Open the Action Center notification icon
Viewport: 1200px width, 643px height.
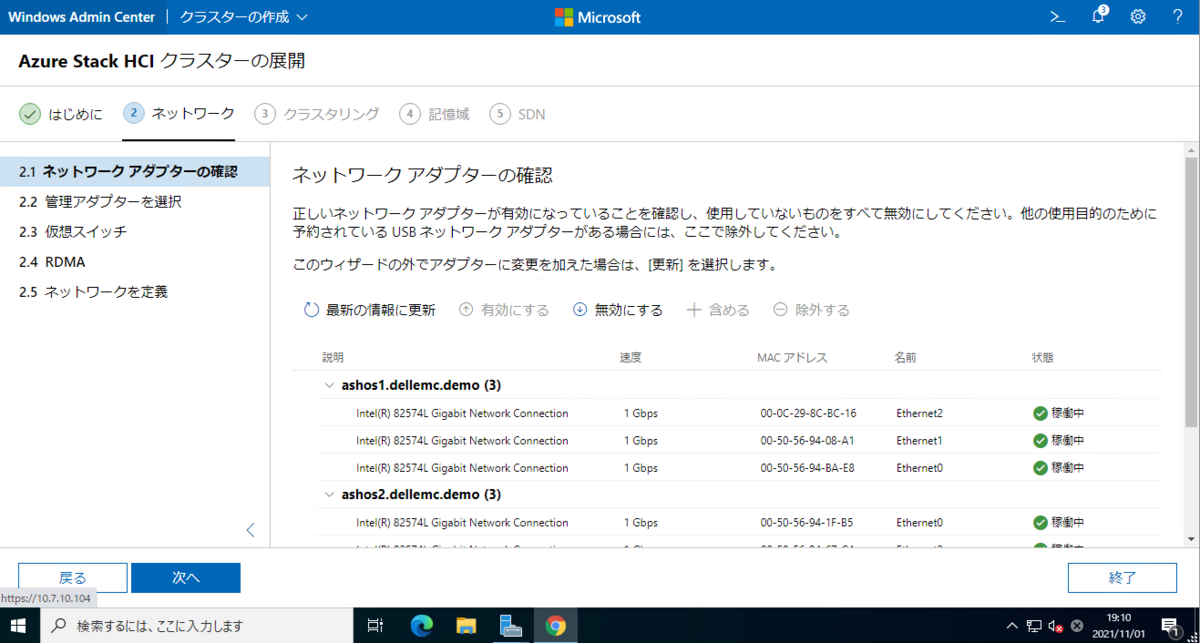pyautogui.click(x=1169, y=626)
